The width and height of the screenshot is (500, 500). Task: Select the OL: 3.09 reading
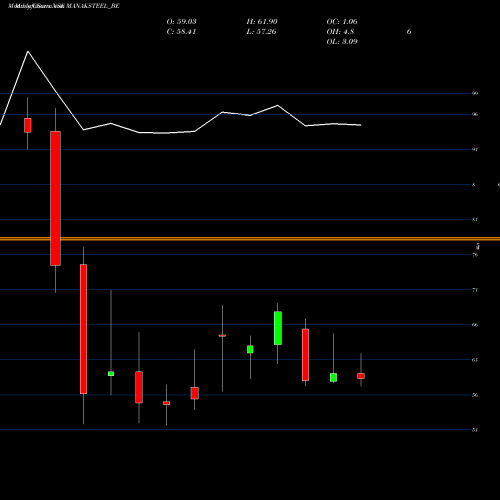point(342,42)
